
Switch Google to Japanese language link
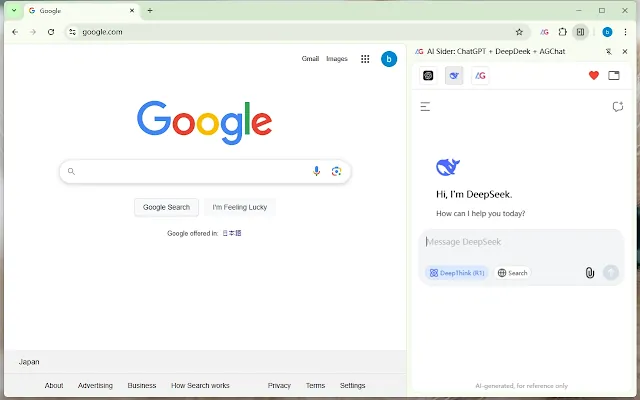coord(232,233)
